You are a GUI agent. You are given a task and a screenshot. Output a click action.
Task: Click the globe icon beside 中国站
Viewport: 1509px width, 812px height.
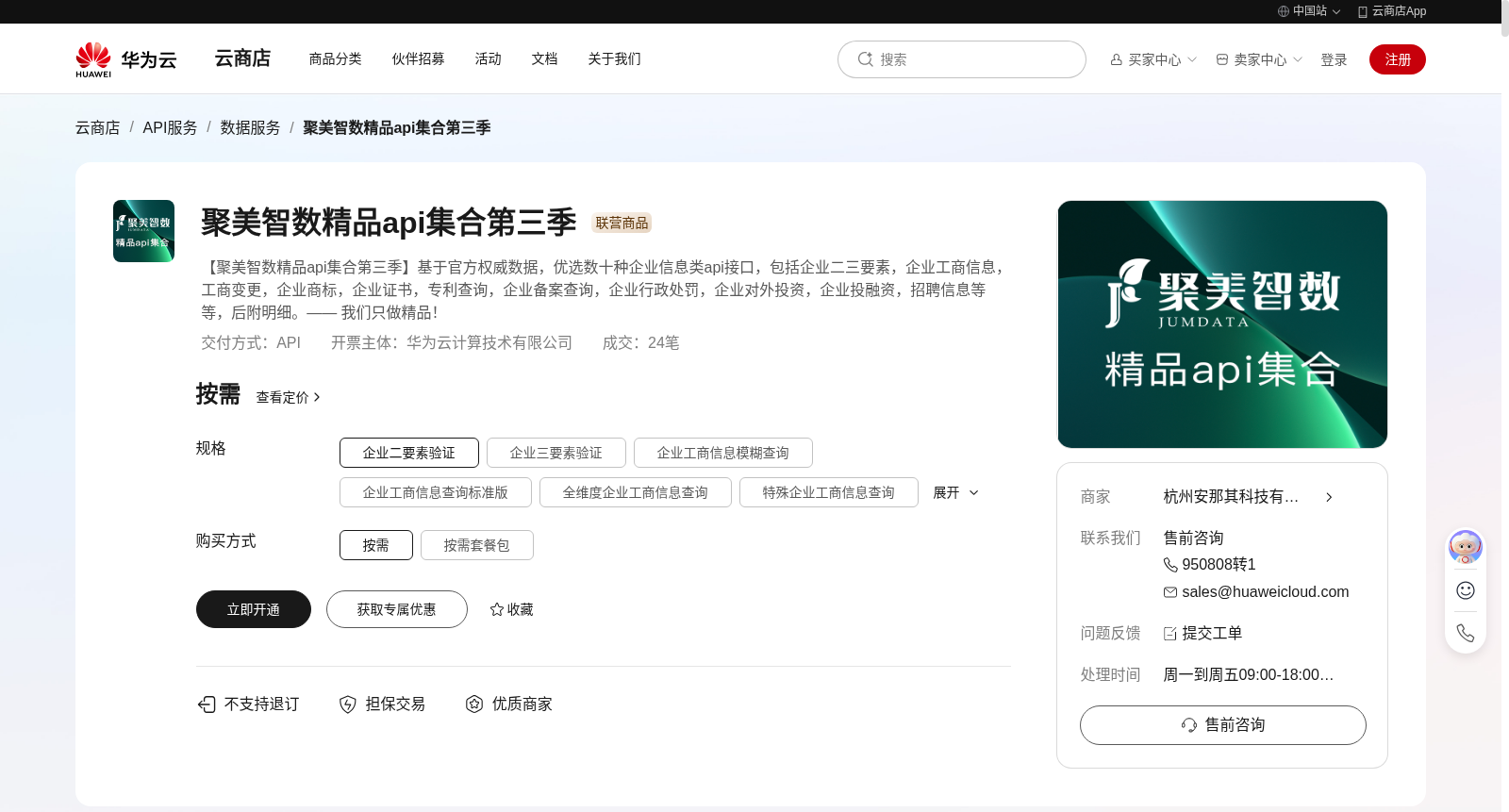pyautogui.click(x=1284, y=11)
